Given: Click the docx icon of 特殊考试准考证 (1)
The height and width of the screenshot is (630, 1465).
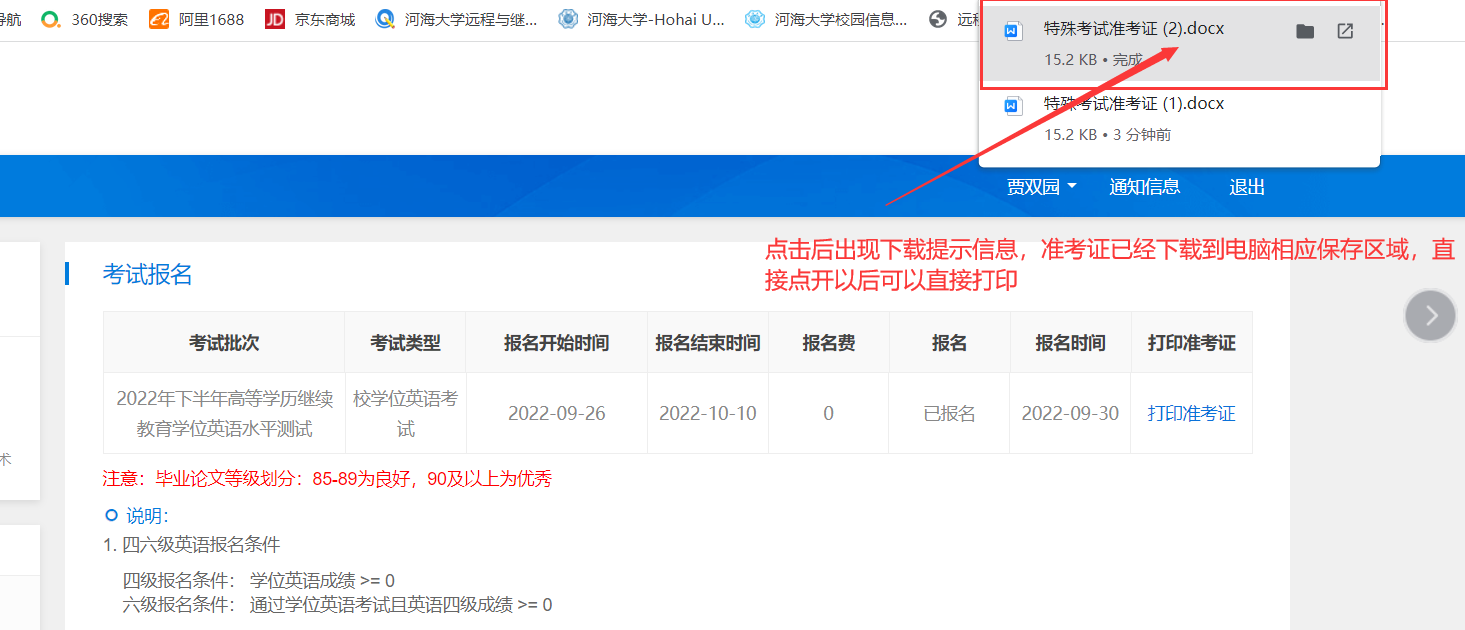Looking at the screenshot, I should point(1013,105).
